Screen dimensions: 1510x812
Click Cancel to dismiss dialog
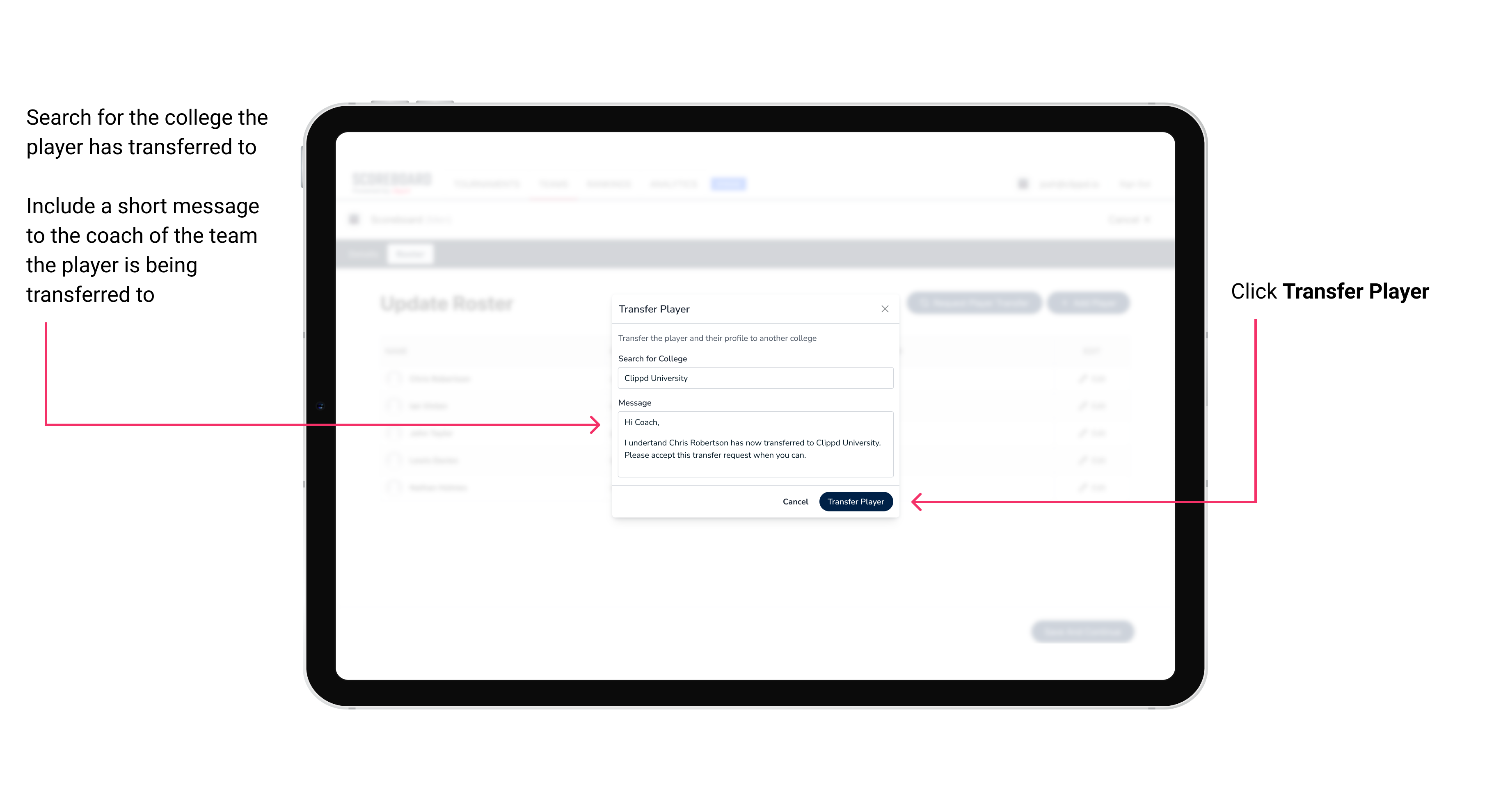coord(797,501)
